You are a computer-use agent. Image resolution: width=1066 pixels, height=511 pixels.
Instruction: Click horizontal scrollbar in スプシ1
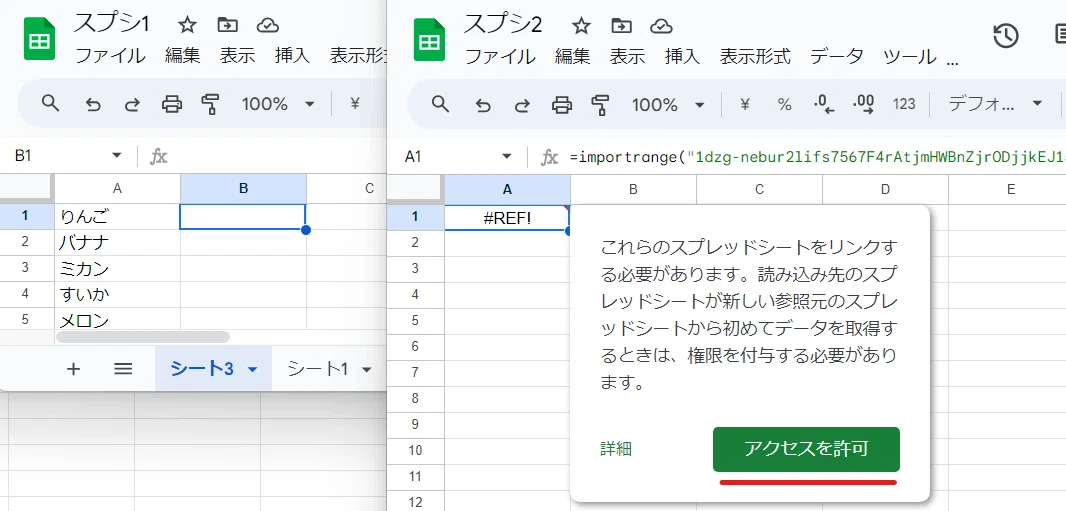(143, 337)
